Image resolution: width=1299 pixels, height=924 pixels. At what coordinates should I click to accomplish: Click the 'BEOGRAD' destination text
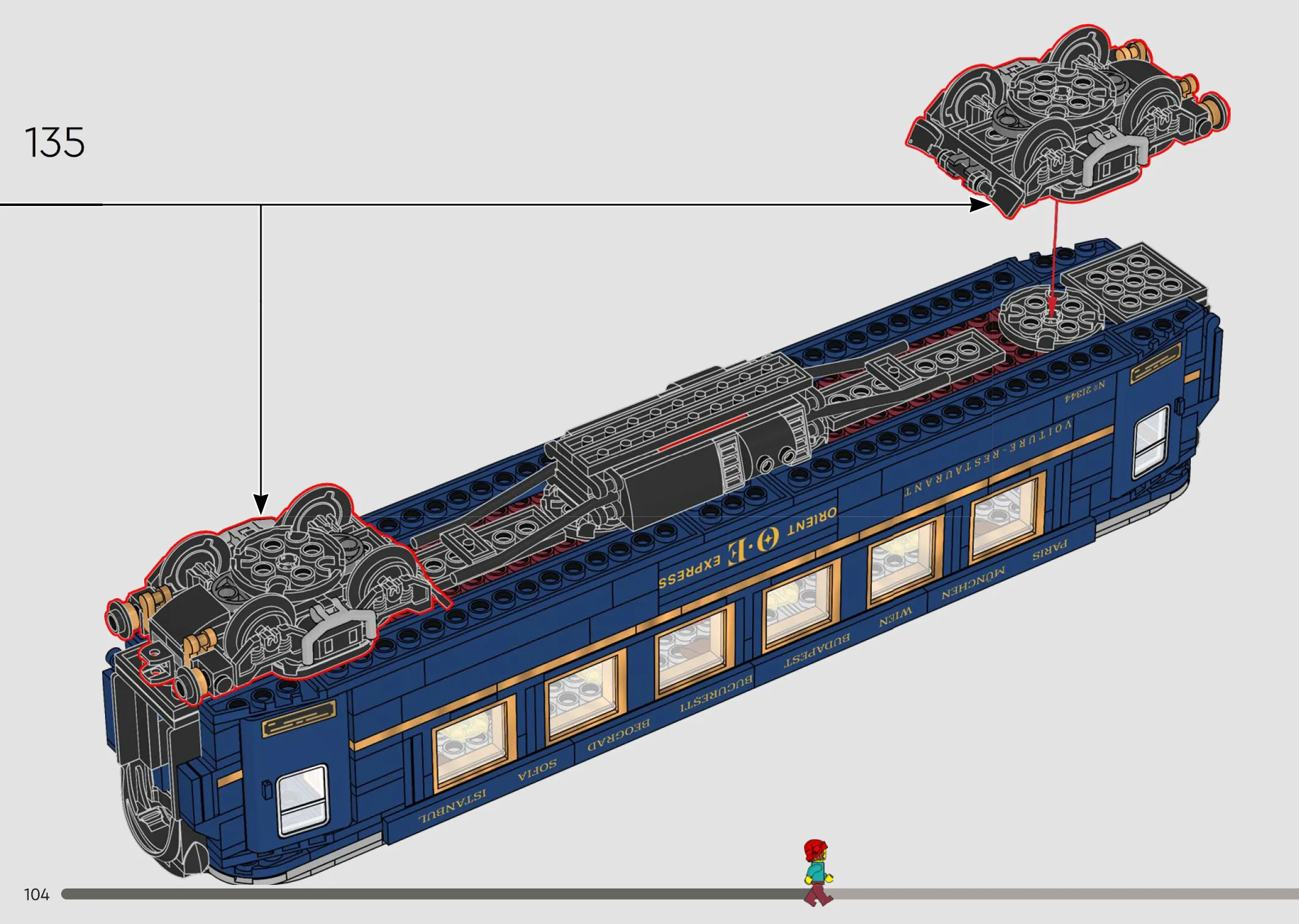(x=618, y=736)
